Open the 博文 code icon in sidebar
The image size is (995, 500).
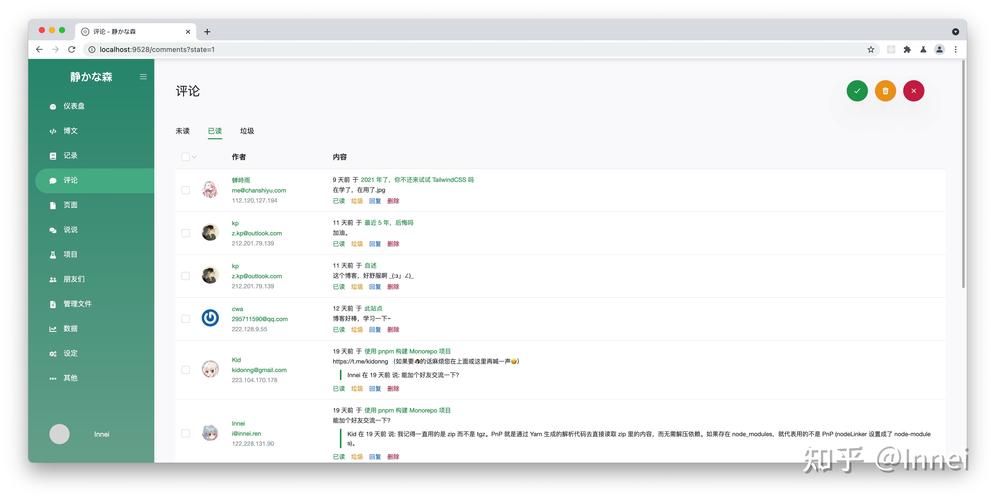[53, 131]
